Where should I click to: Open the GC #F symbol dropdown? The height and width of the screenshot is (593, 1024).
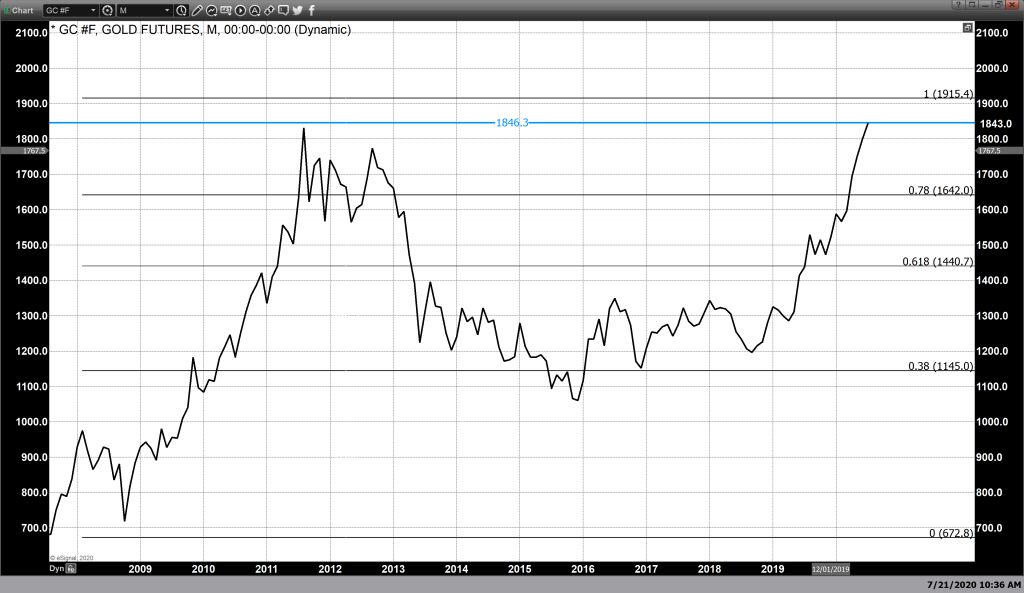92,10
